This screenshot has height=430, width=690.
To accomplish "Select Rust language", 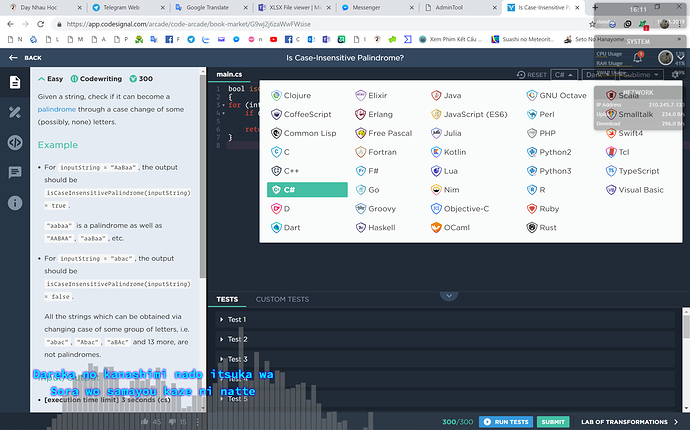I will click(x=542, y=228).
